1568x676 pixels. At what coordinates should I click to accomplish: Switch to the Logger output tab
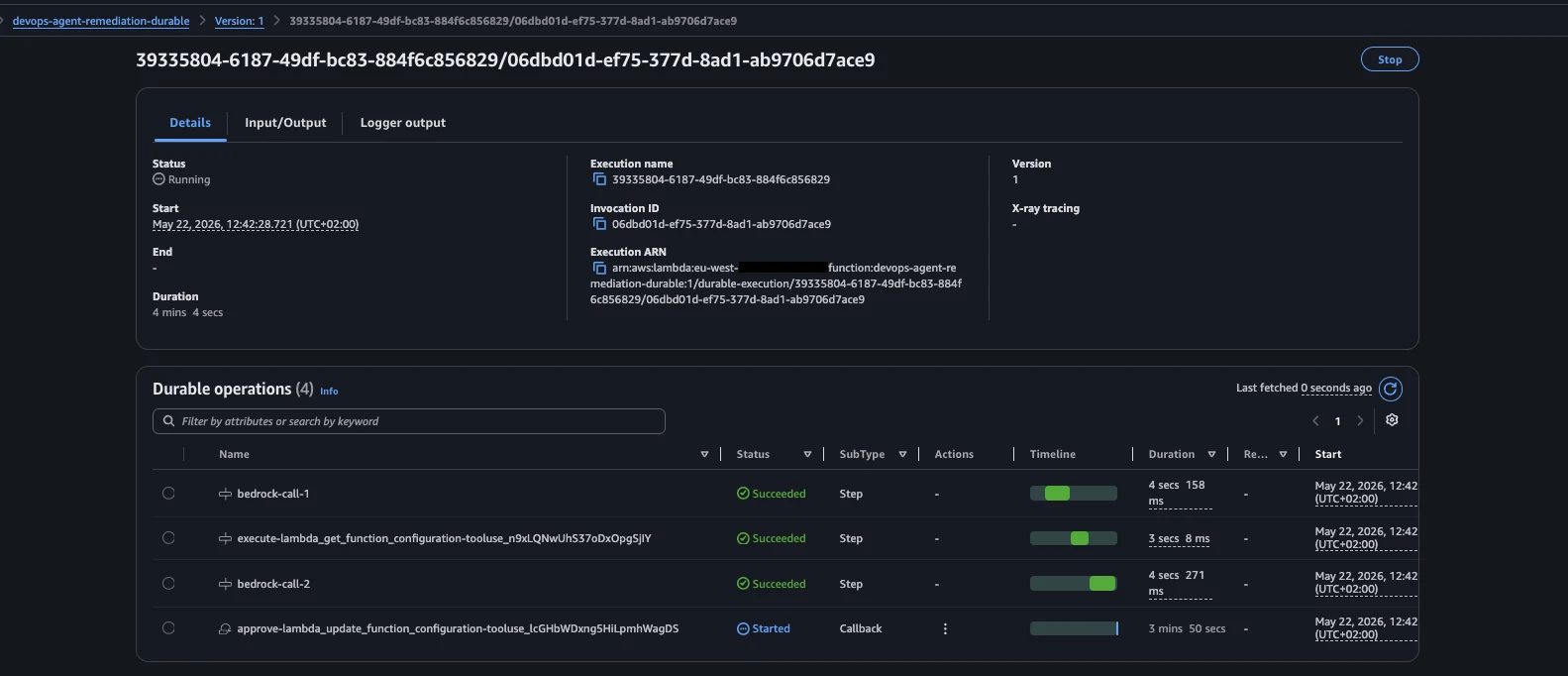point(403,123)
